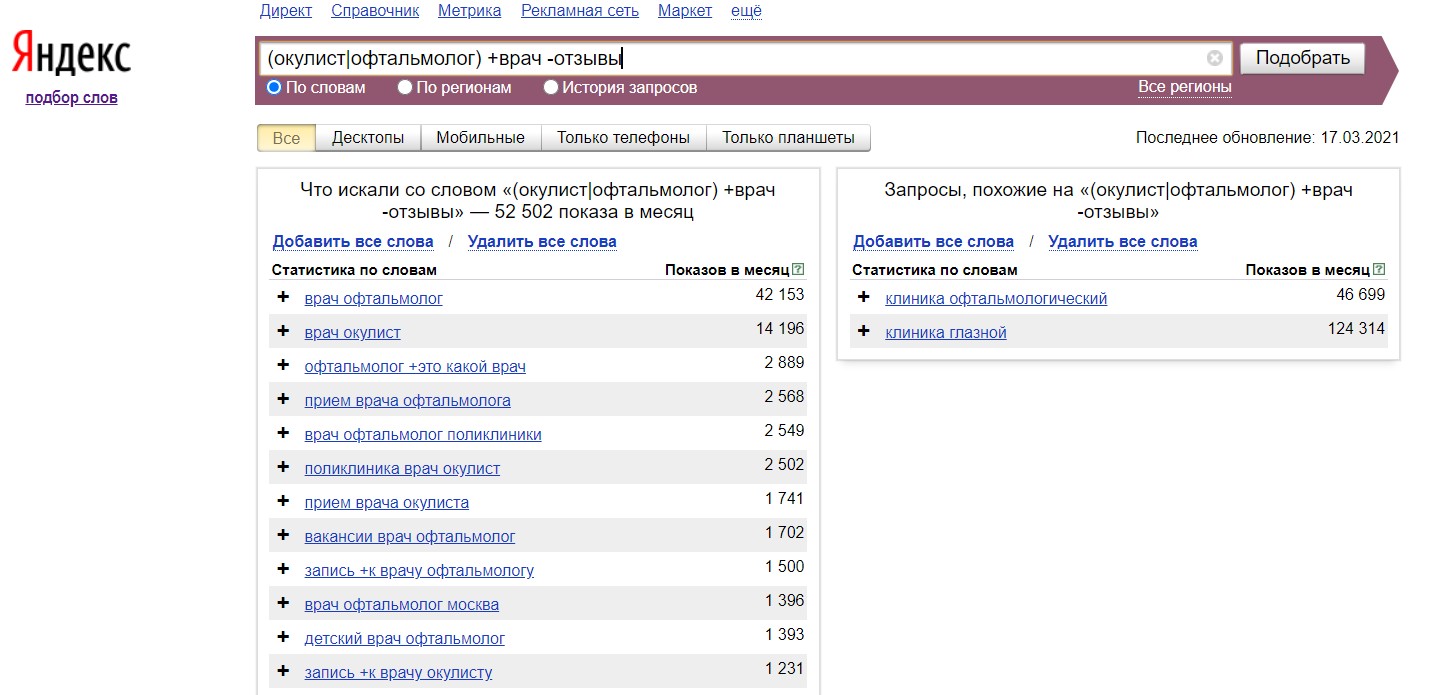Clear the search query with the X icon
The height and width of the screenshot is (695, 1433).
point(1215,58)
